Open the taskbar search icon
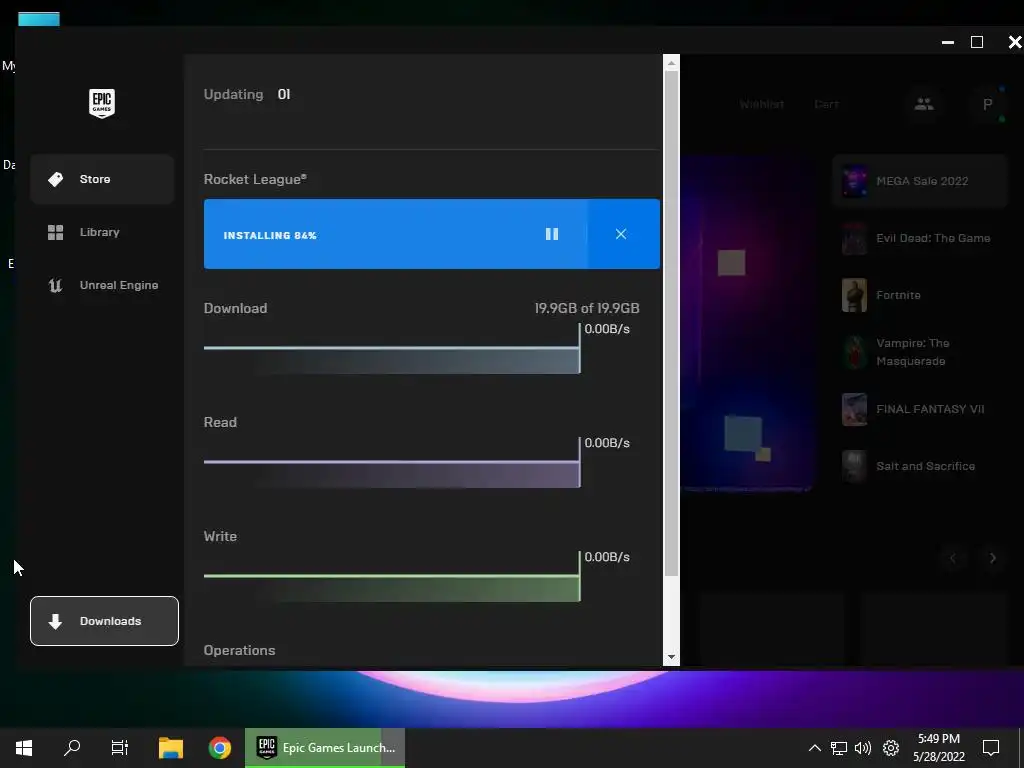This screenshot has width=1024, height=768. (x=72, y=748)
